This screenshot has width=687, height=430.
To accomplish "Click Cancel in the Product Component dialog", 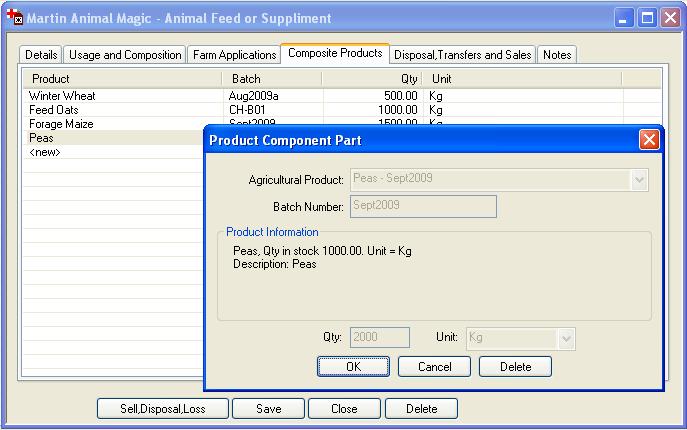I will (x=434, y=367).
